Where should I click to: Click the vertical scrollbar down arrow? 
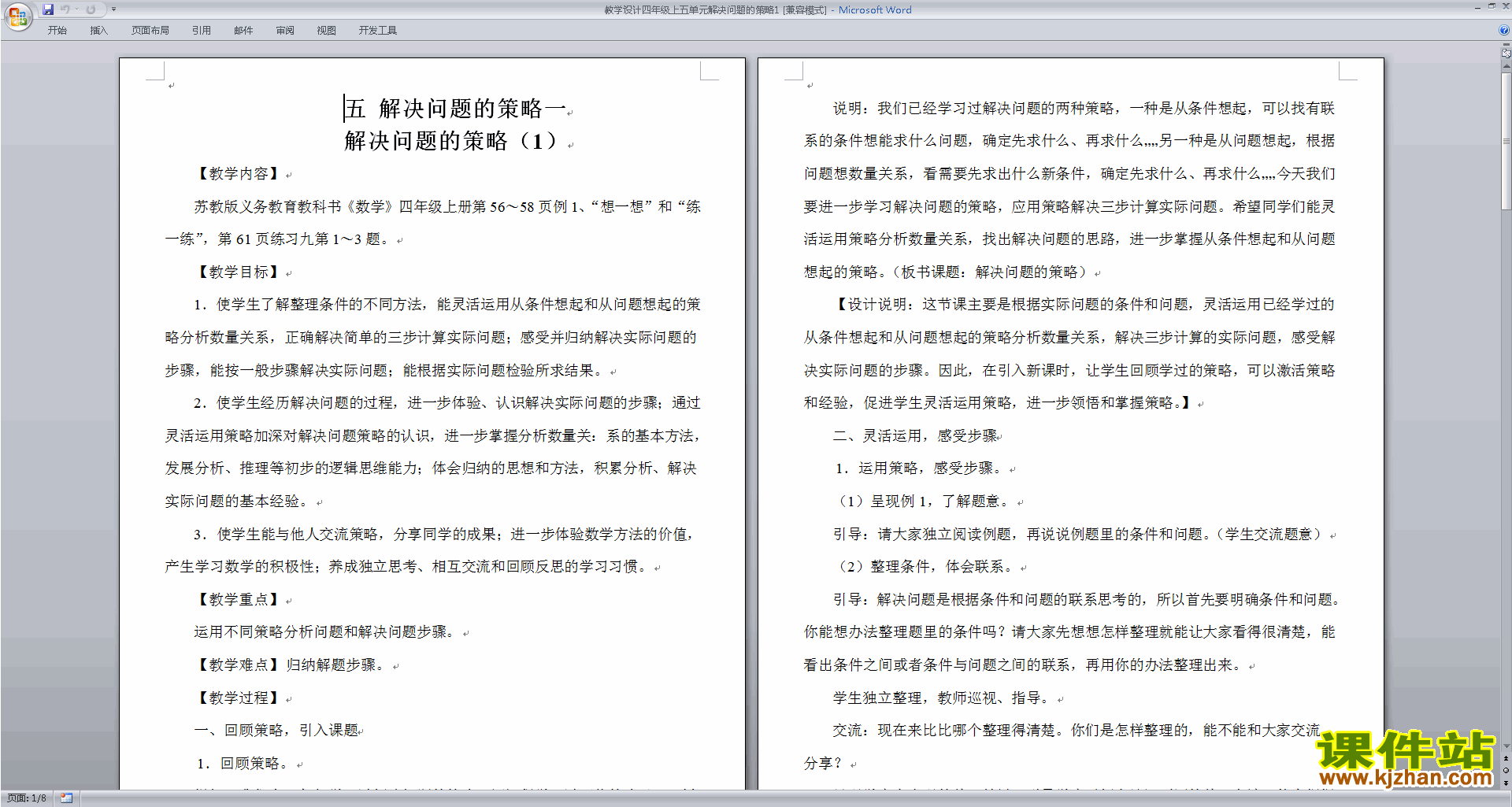tap(1506, 746)
